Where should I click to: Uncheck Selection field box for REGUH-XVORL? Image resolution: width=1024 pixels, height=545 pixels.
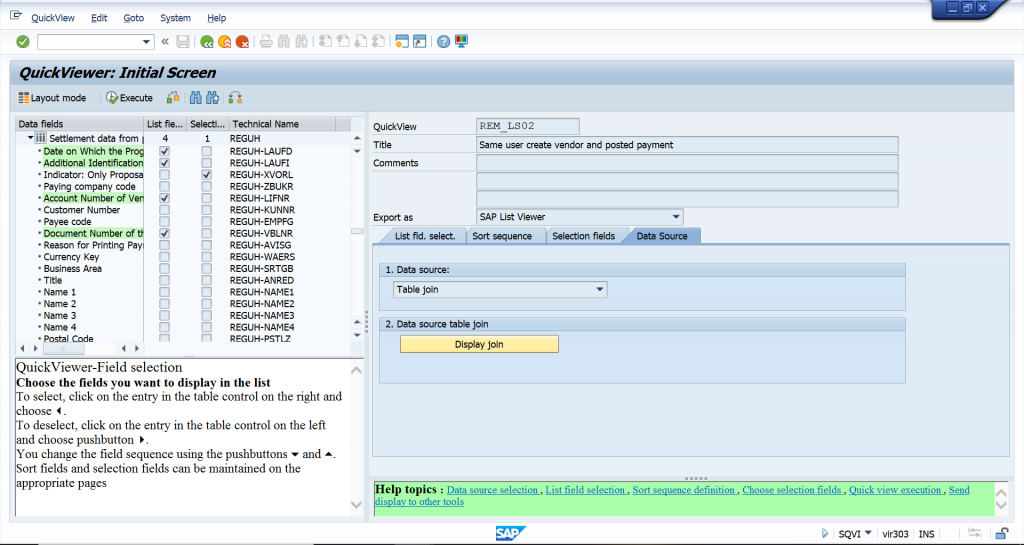coord(206,174)
